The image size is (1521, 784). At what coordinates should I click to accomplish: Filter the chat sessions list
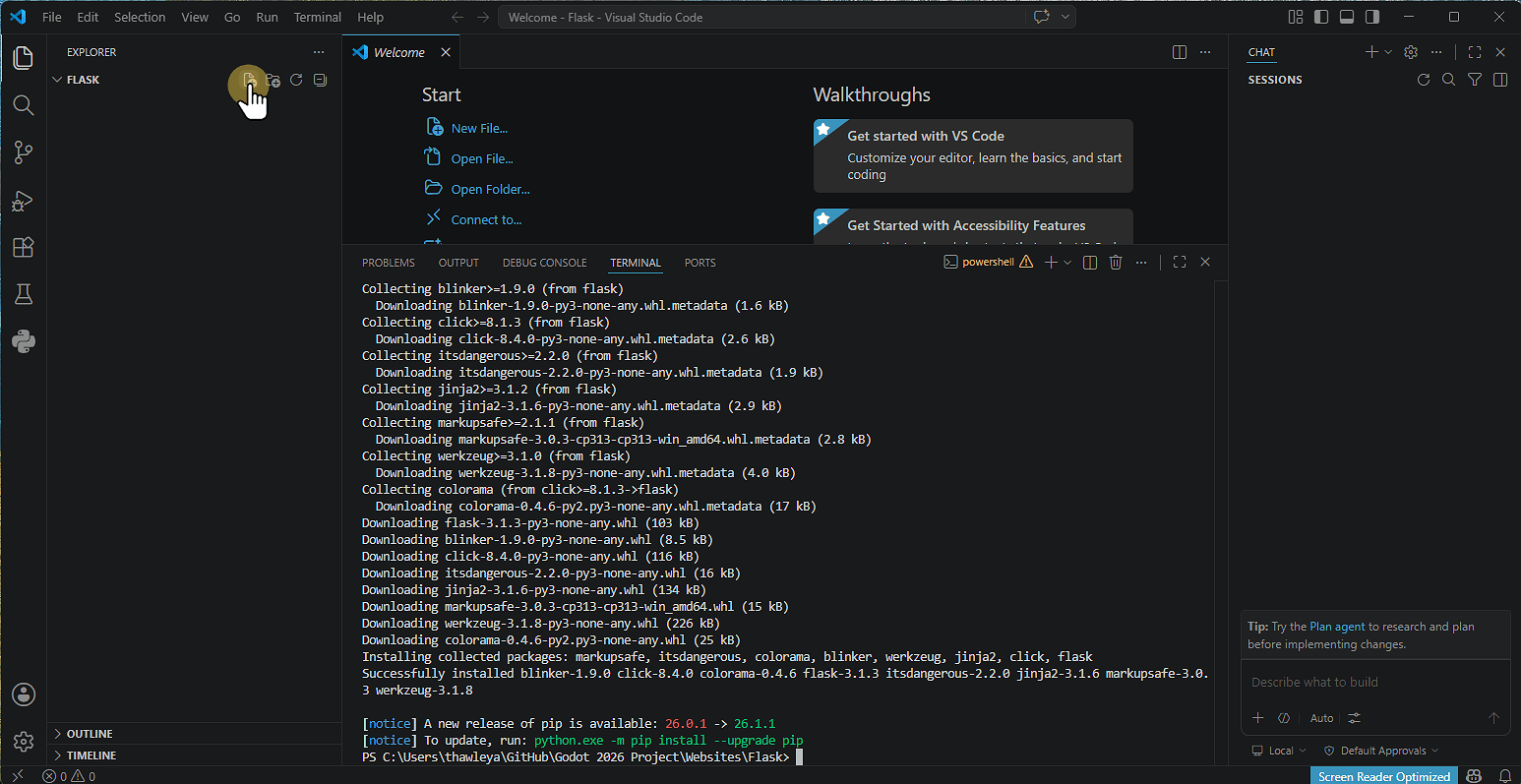click(x=1474, y=80)
